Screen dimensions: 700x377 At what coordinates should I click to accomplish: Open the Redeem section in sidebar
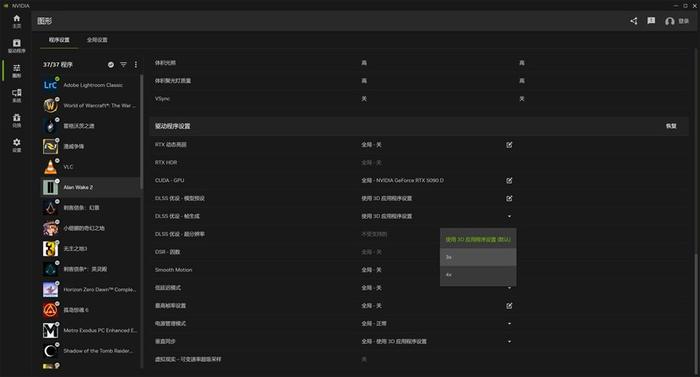(17, 120)
